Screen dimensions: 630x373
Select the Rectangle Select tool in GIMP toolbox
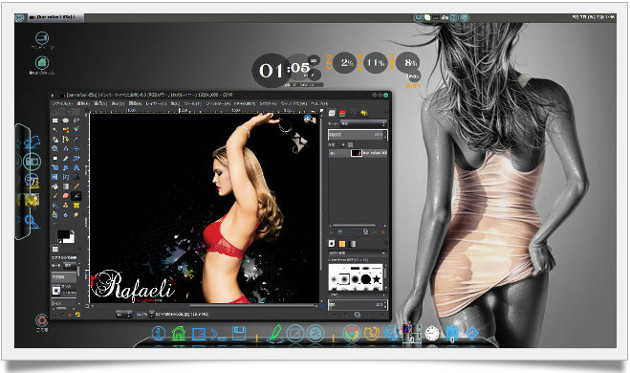(55, 121)
